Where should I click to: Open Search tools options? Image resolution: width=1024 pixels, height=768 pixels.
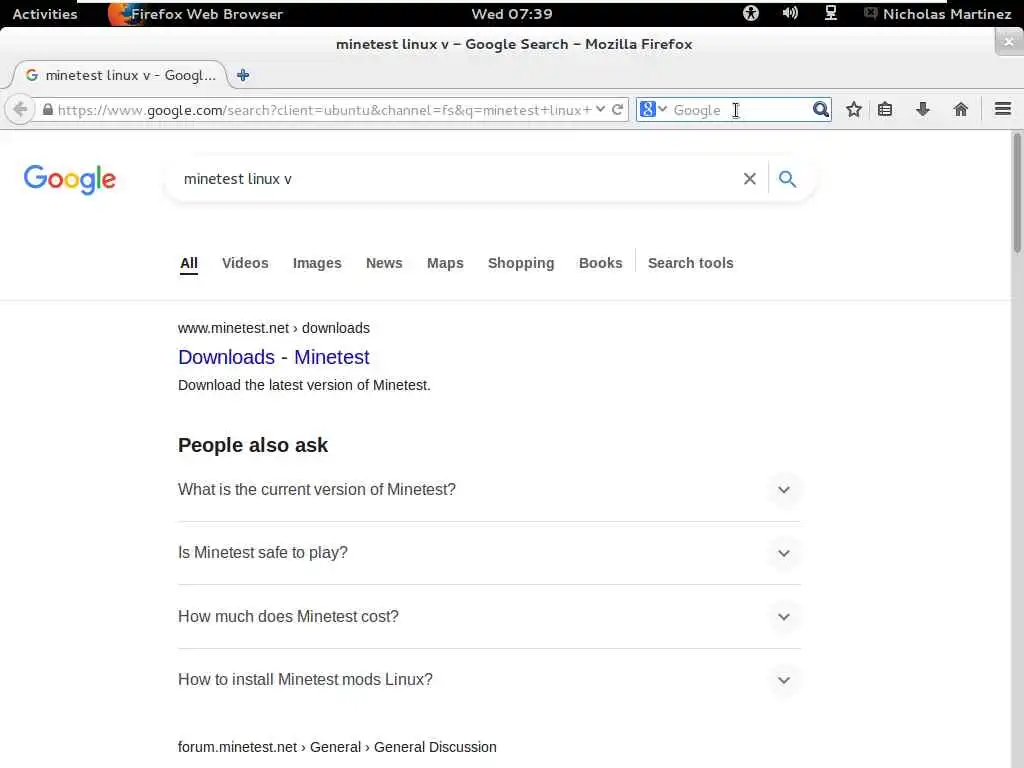coord(690,263)
